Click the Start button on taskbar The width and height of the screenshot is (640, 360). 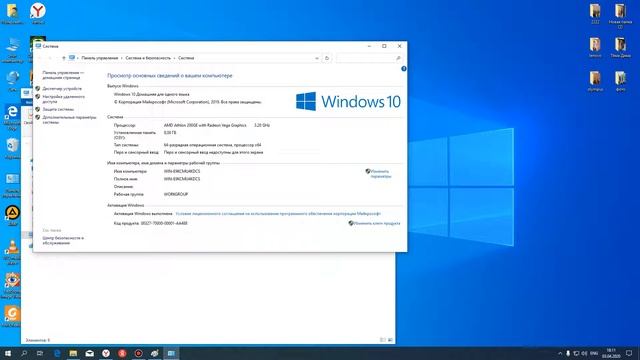click(x=8, y=353)
